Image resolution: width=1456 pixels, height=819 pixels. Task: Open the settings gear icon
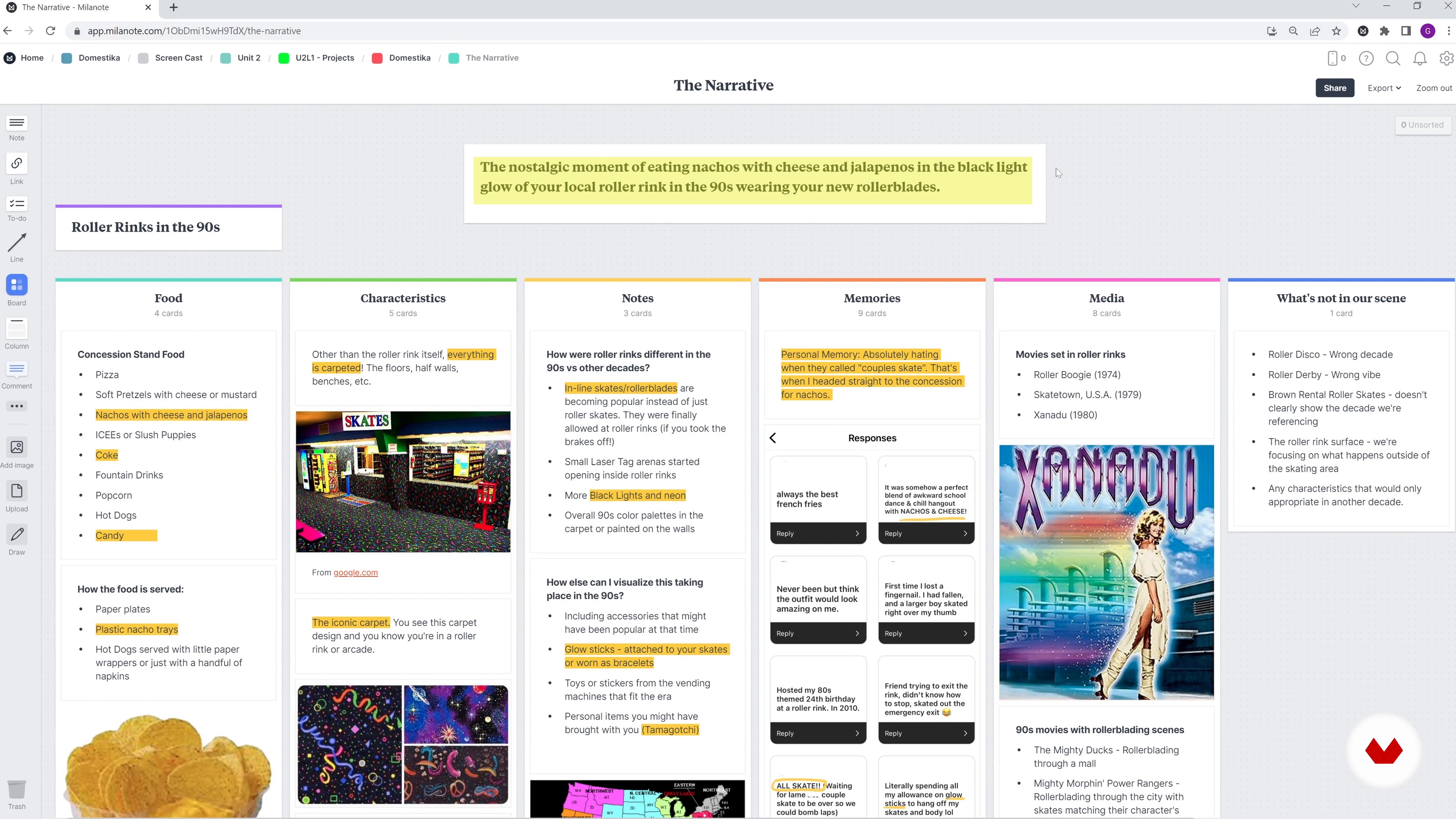(1447, 58)
